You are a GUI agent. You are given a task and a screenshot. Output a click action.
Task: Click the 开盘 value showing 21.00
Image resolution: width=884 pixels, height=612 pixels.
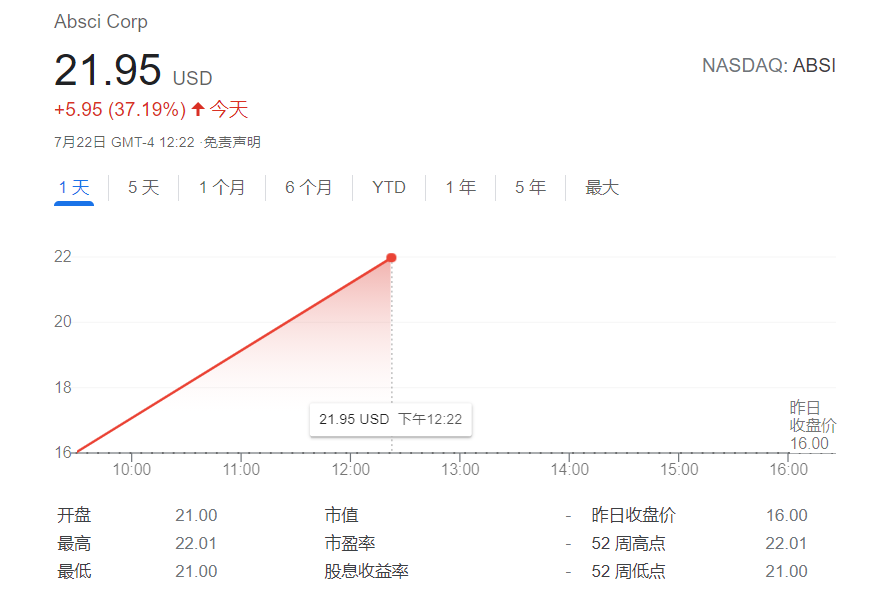(197, 515)
